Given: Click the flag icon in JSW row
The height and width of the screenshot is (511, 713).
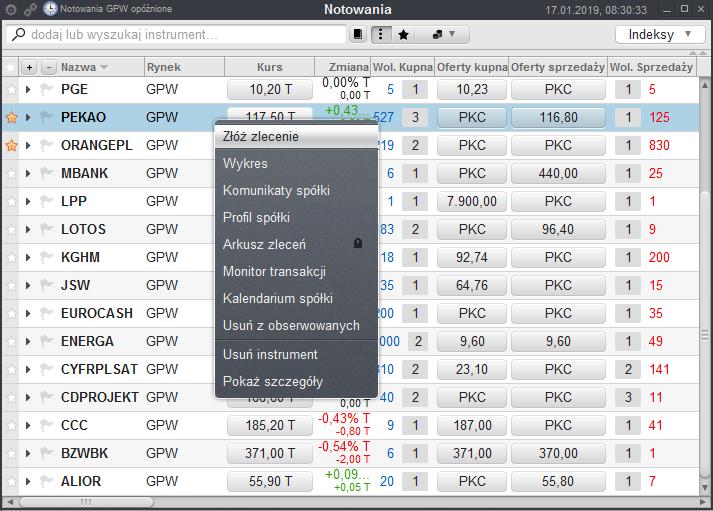Looking at the screenshot, I should click(x=46, y=285).
